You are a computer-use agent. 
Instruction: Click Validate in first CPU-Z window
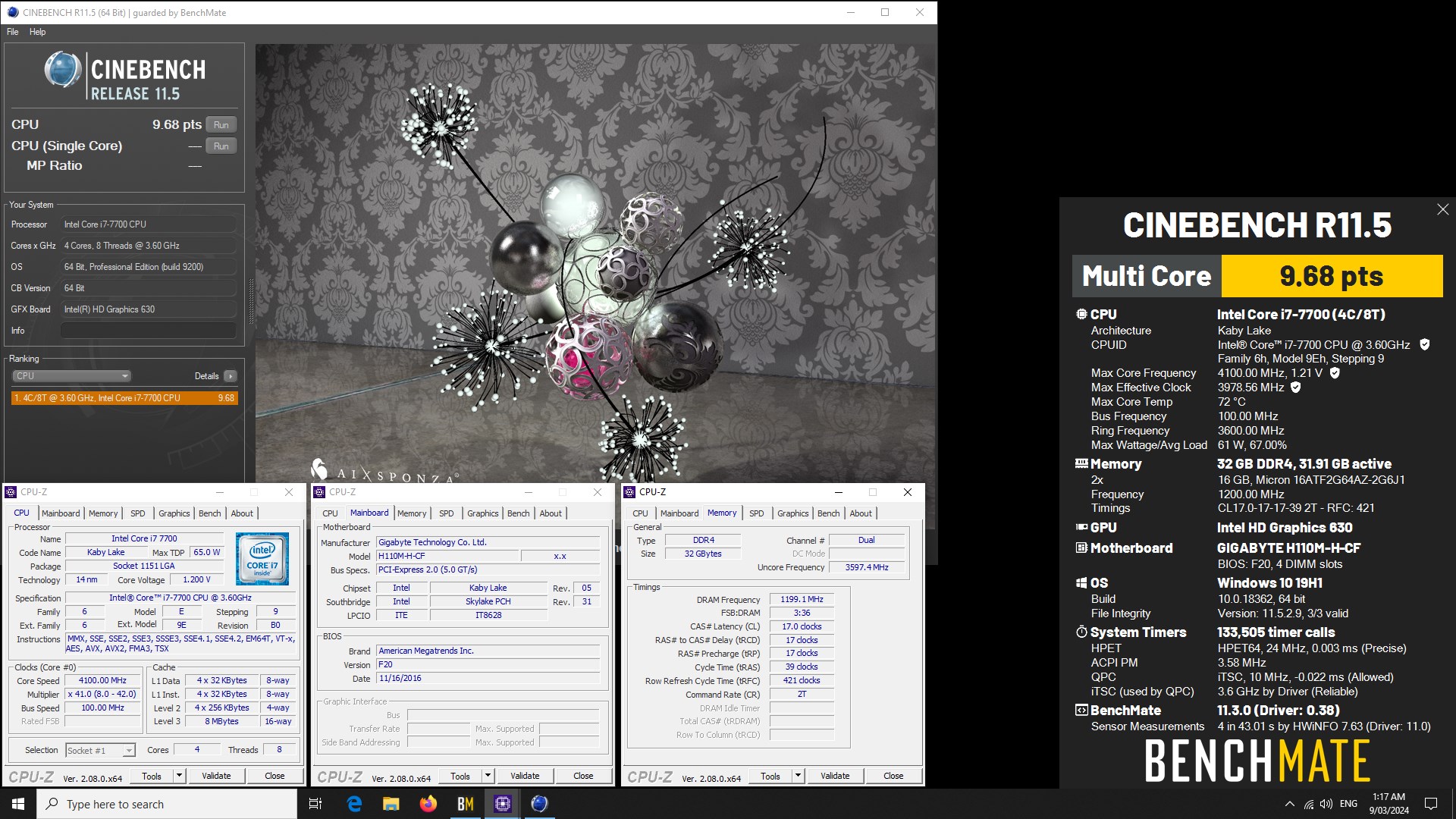[x=216, y=776]
